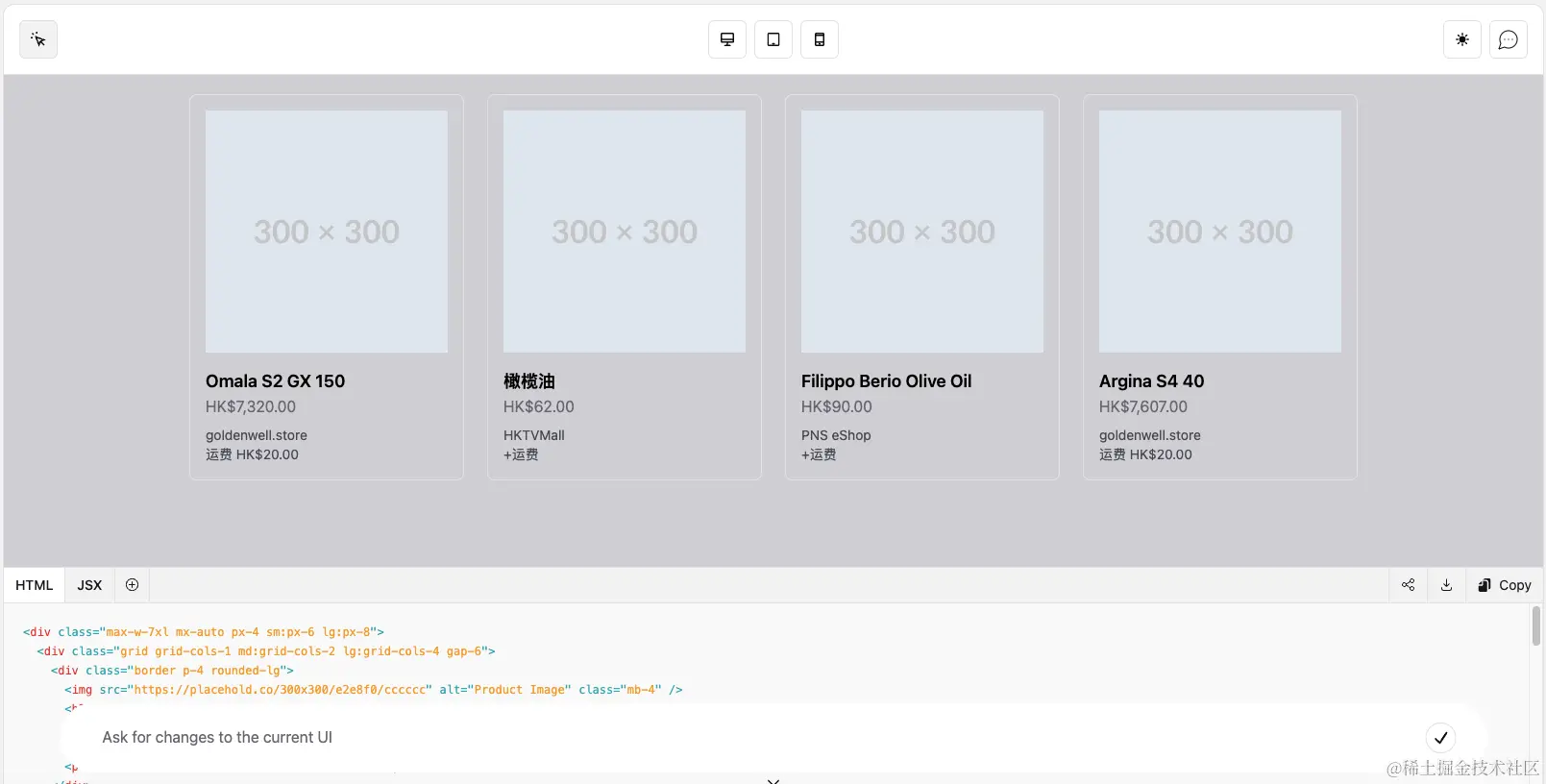This screenshot has height=784, width=1546.
Task: Open the chat bubble feedback icon
Action: pyautogui.click(x=1509, y=39)
